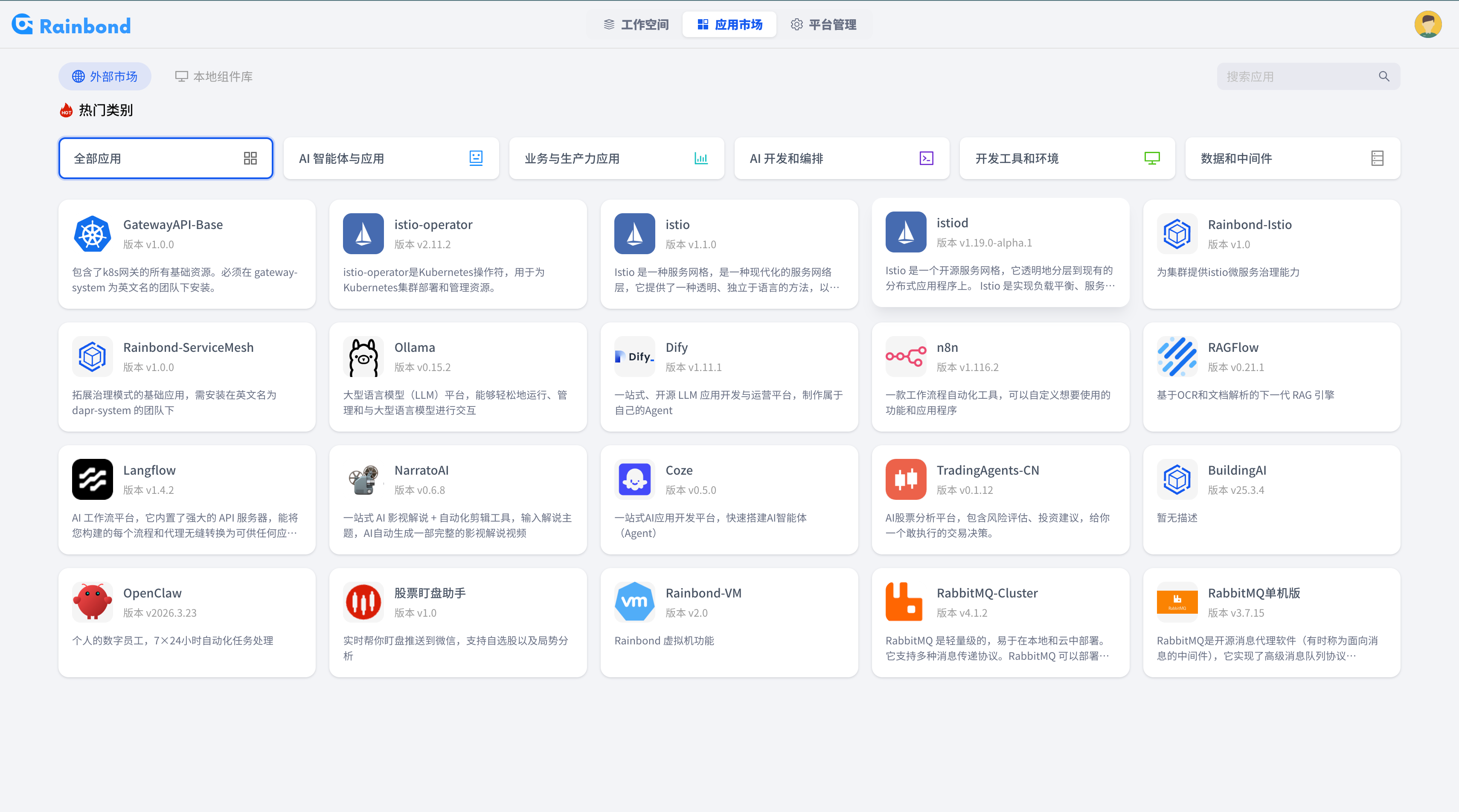Filter by 开发工具和环境 category

[x=1067, y=159]
